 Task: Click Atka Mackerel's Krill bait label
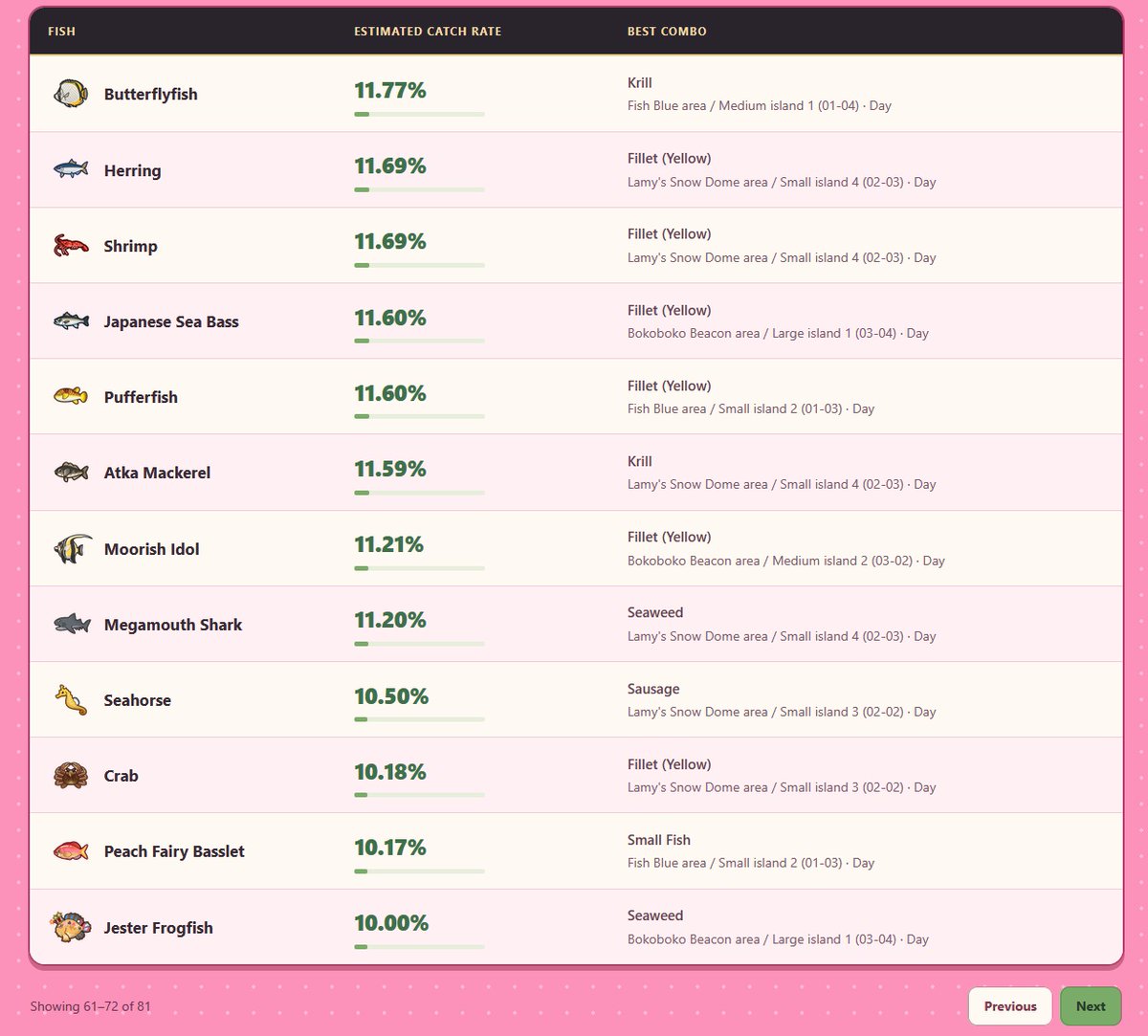640,461
